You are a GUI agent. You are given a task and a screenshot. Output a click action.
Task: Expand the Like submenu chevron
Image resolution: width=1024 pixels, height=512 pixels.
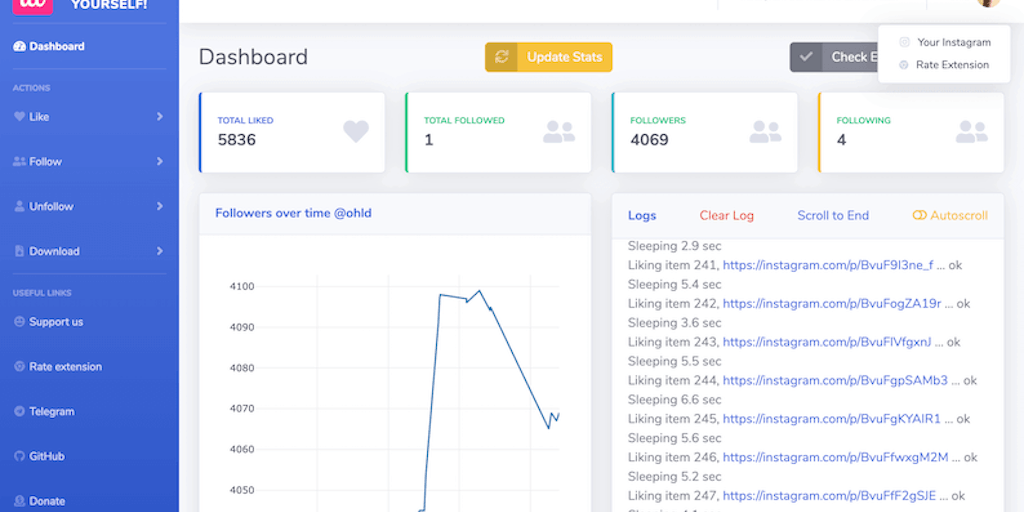click(159, 116)
